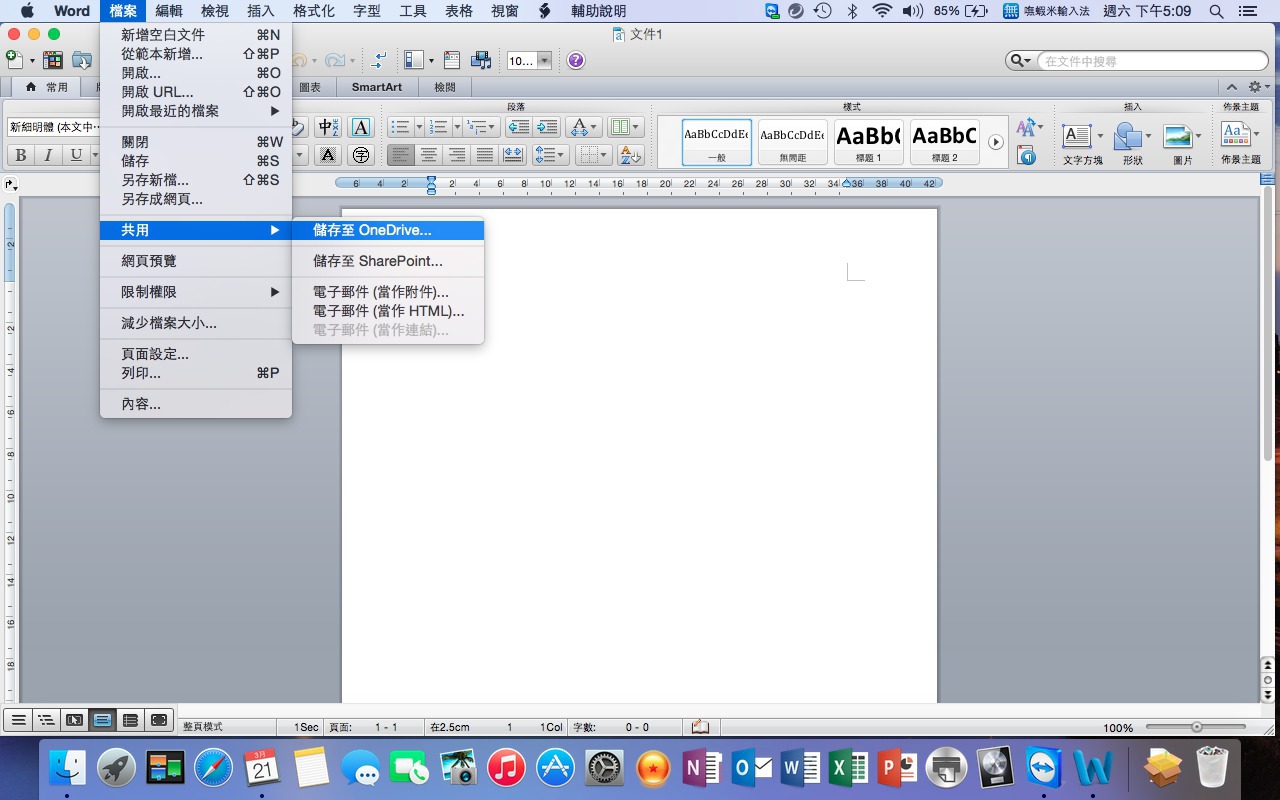Toggle Underline formatting in the ribbon
1280x800 pixels.
[76, 155]
